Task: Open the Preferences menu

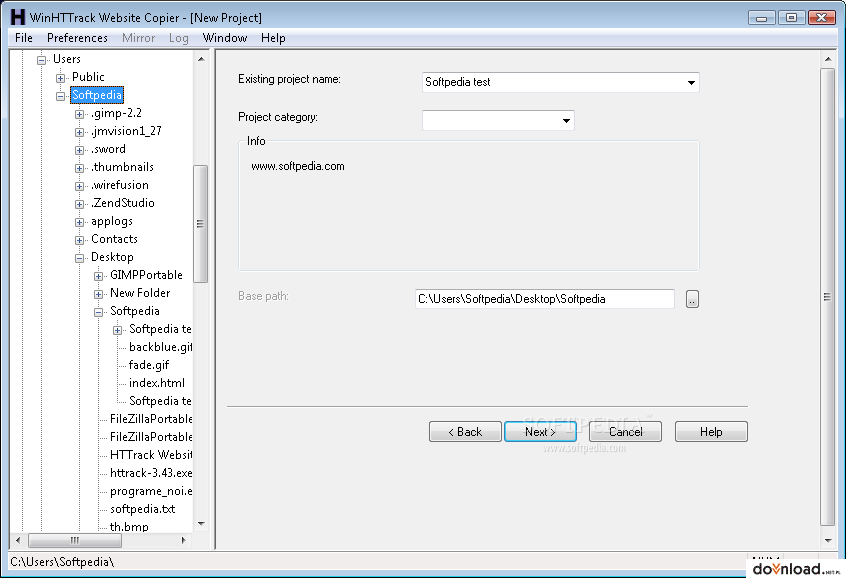Action: tap(77, 38)
